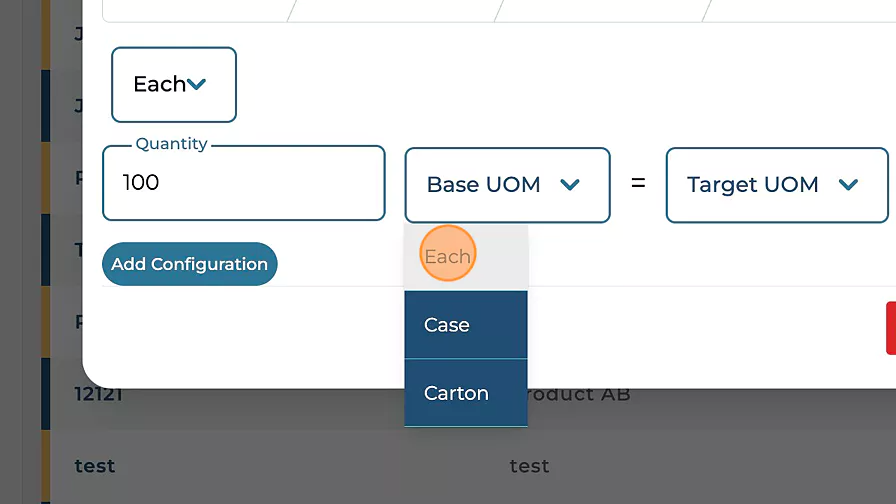Select the 12121 row in background table
Viewport: 896px width, 504px height.
98,394
